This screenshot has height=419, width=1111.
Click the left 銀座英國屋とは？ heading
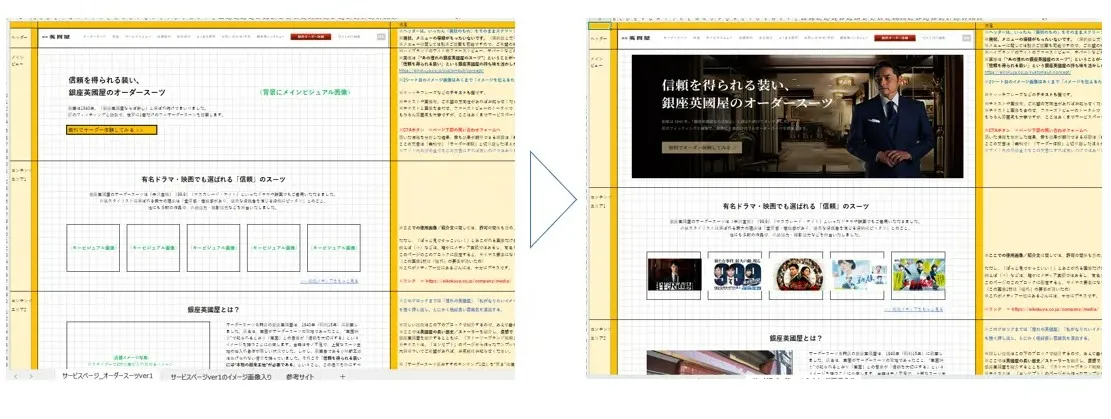click(213, 310)
